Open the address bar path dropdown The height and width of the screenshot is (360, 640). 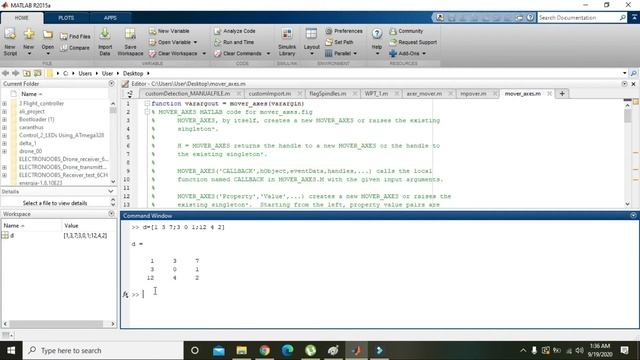(x=624, y=73)
